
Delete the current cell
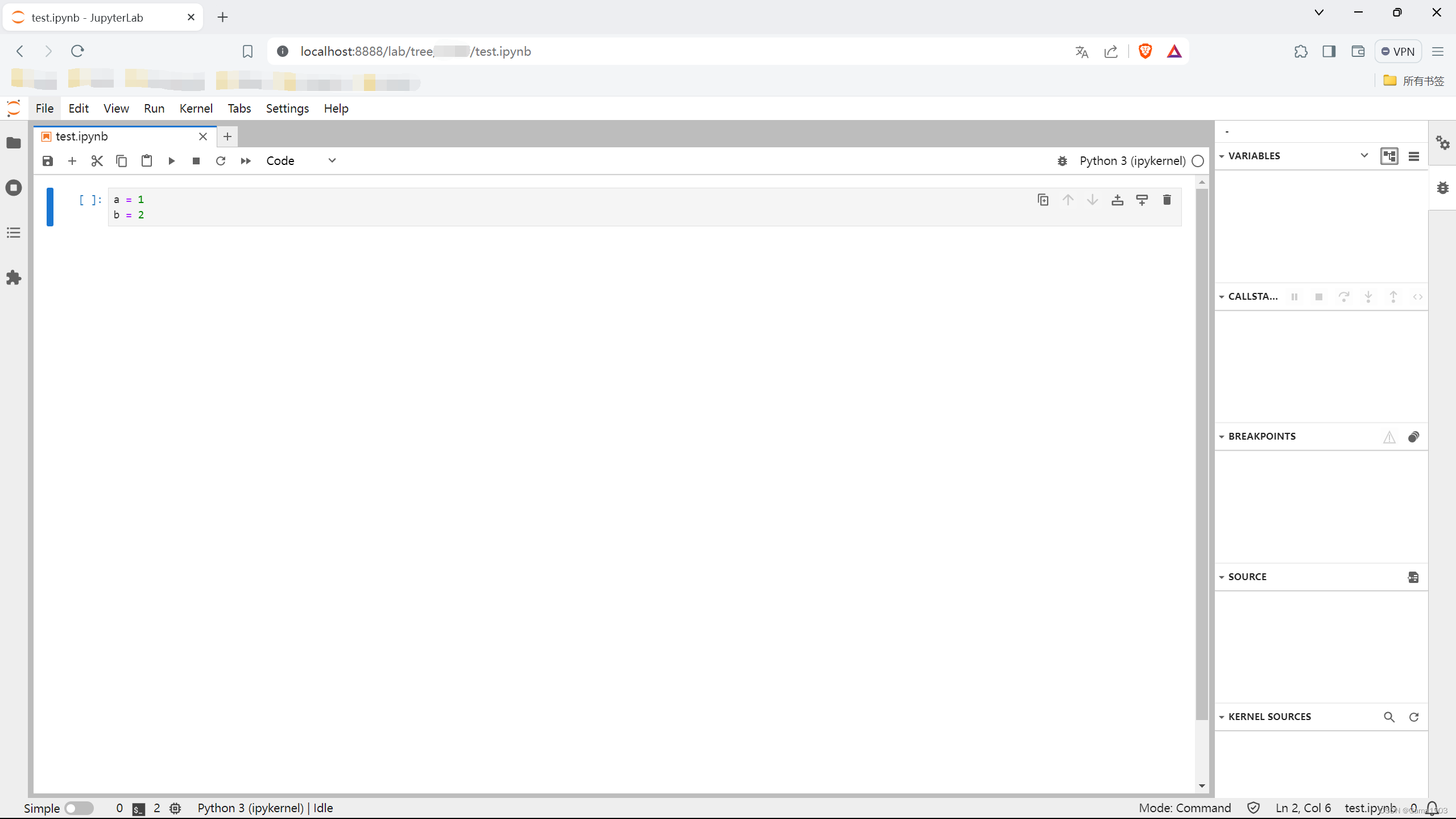[1167, 200]
